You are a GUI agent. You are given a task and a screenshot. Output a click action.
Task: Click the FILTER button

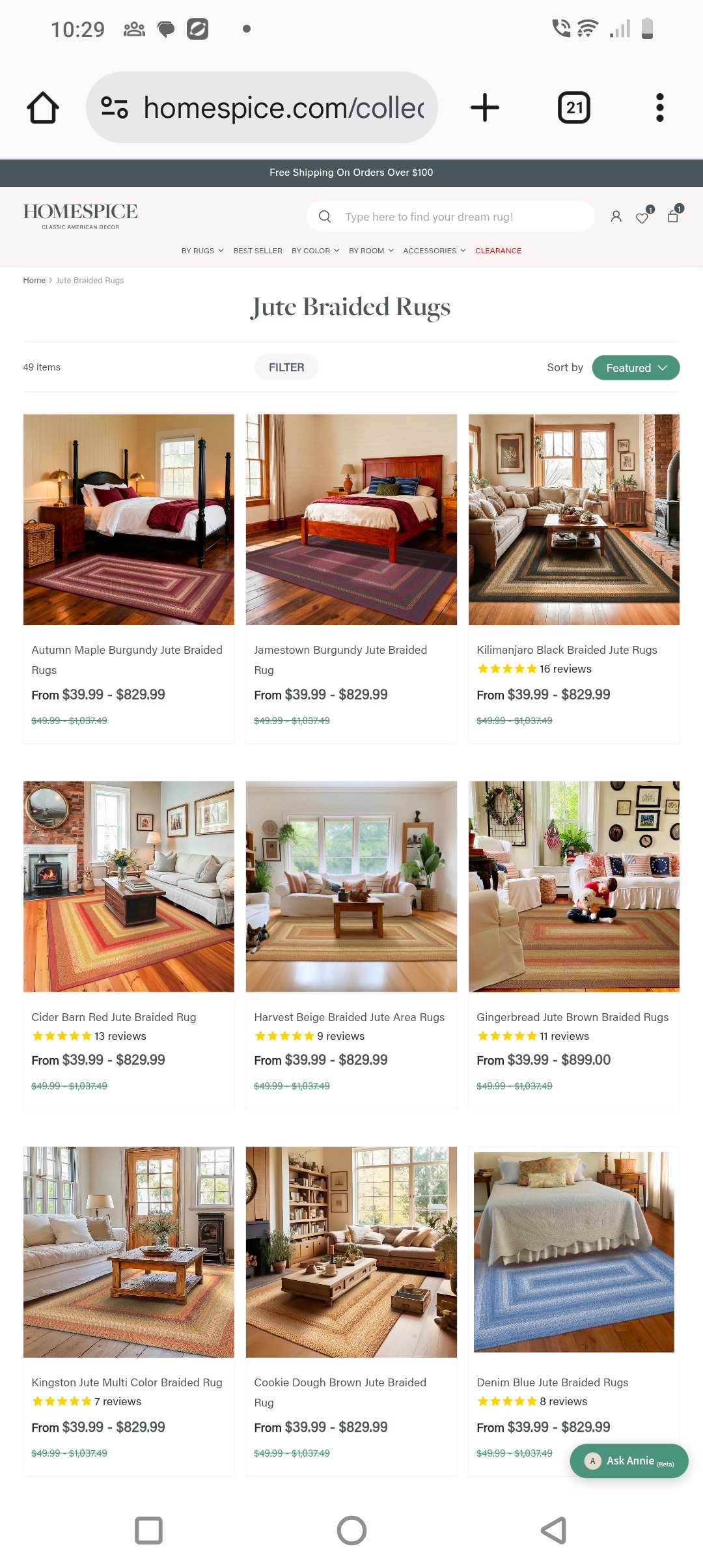click(x=286, y=367)
